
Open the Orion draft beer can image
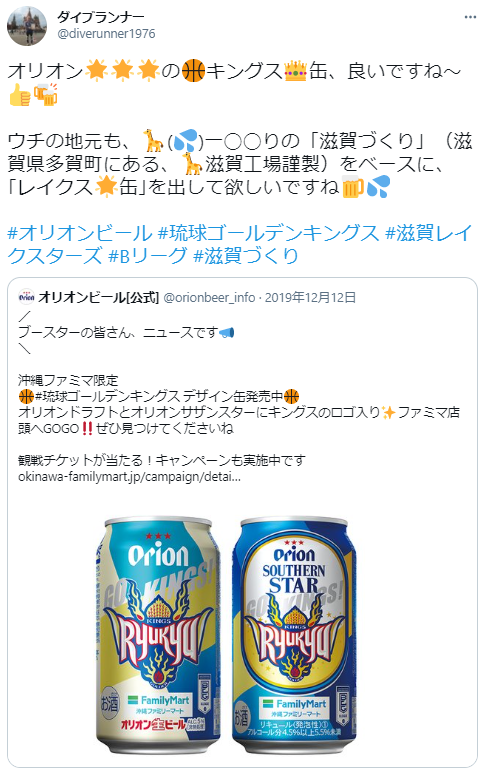158,636
